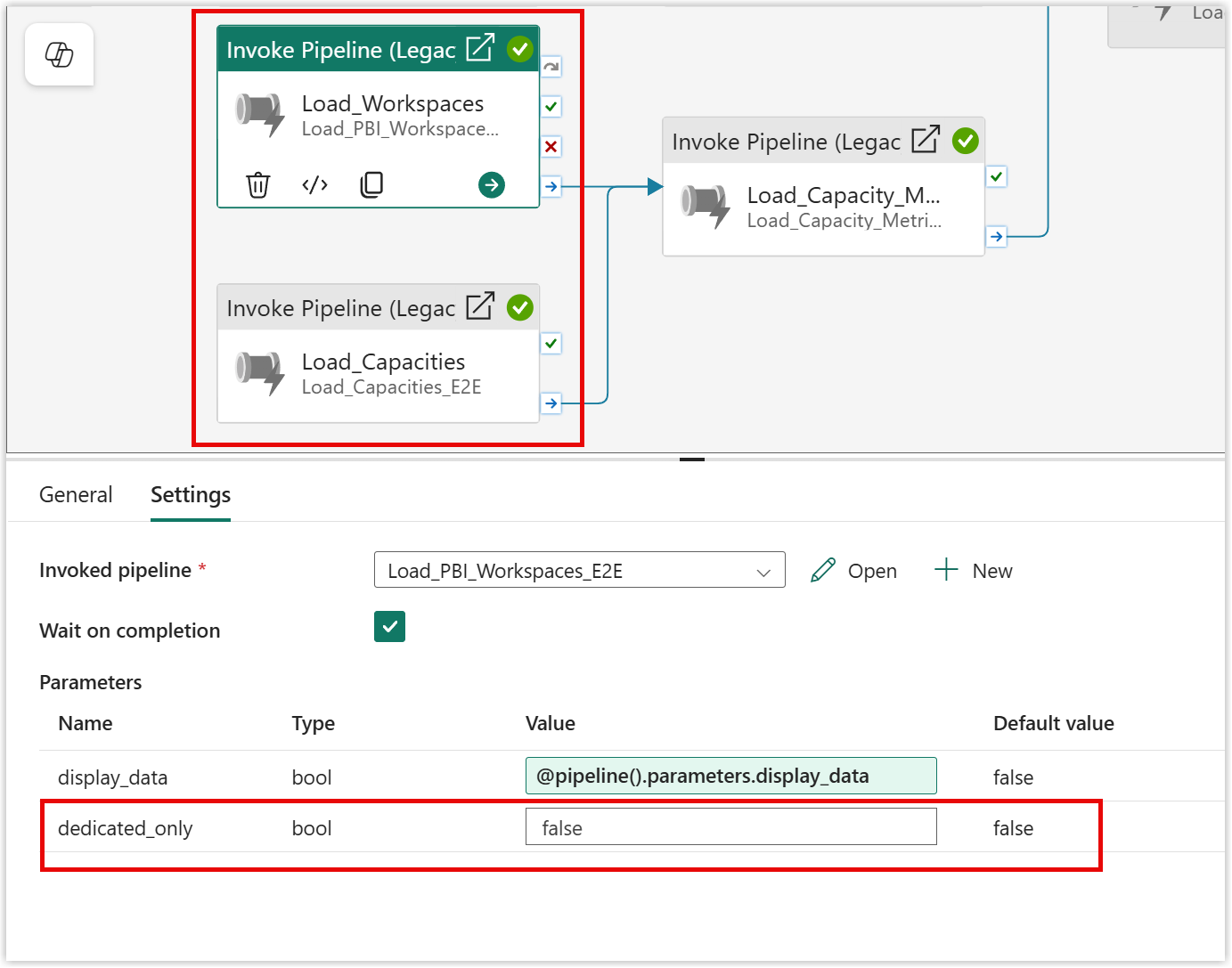The image size is (1232, 968).
Task: Click the pencil icon next to Open
Action: click(823, 570)
